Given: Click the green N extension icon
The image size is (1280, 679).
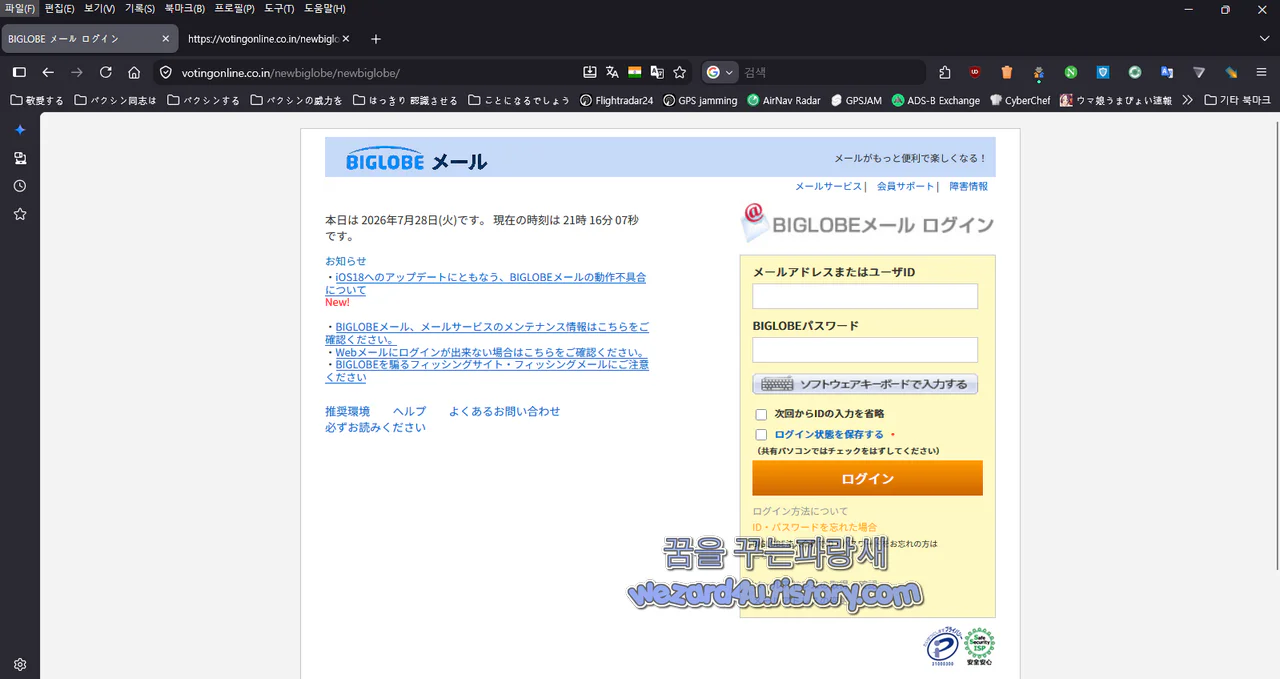Looking at the screenshot, I should [x=1071, y=72].
